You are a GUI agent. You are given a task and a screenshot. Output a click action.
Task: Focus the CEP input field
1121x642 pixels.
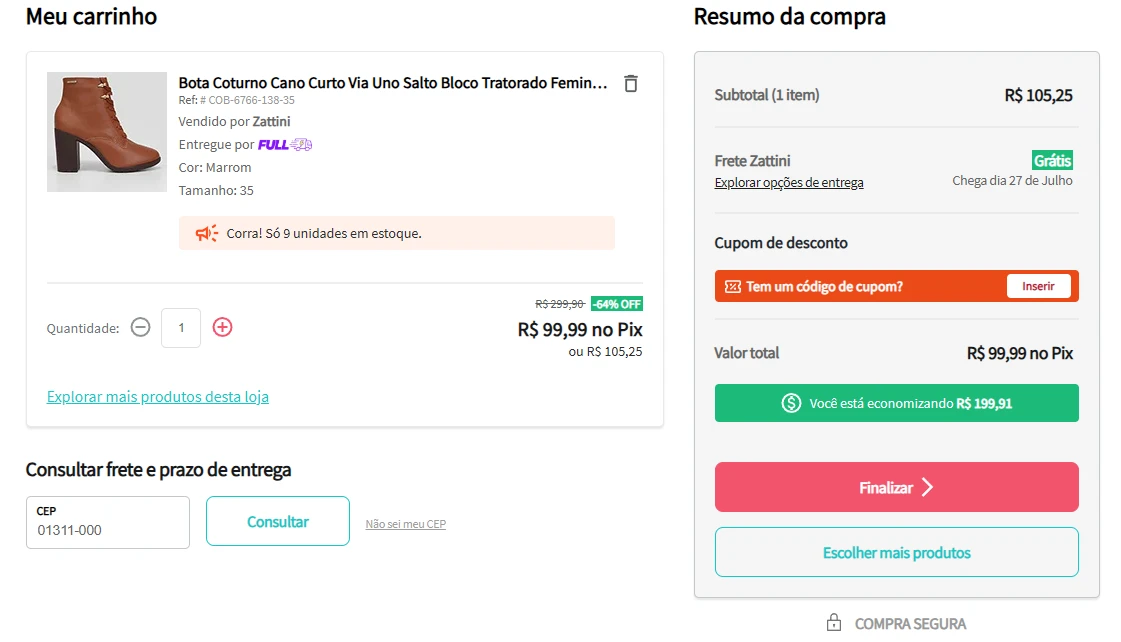[x=108, y=523]
